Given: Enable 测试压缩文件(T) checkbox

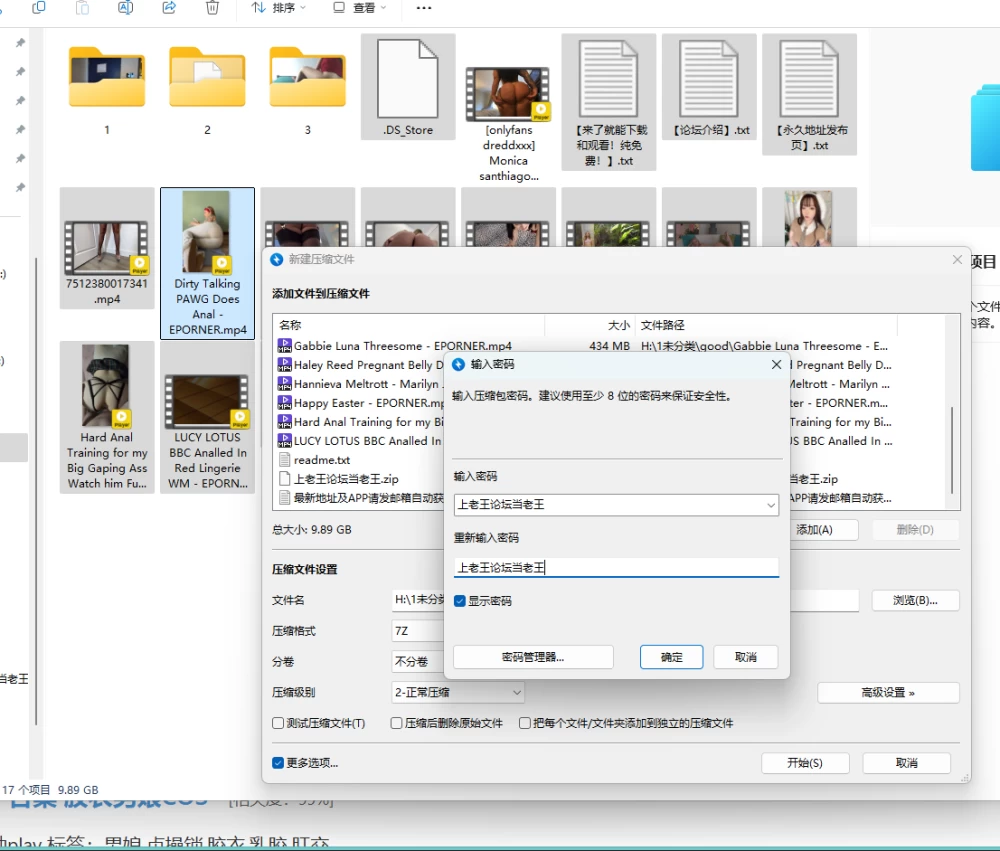Looking at the screenshot, I should point(278,723).
